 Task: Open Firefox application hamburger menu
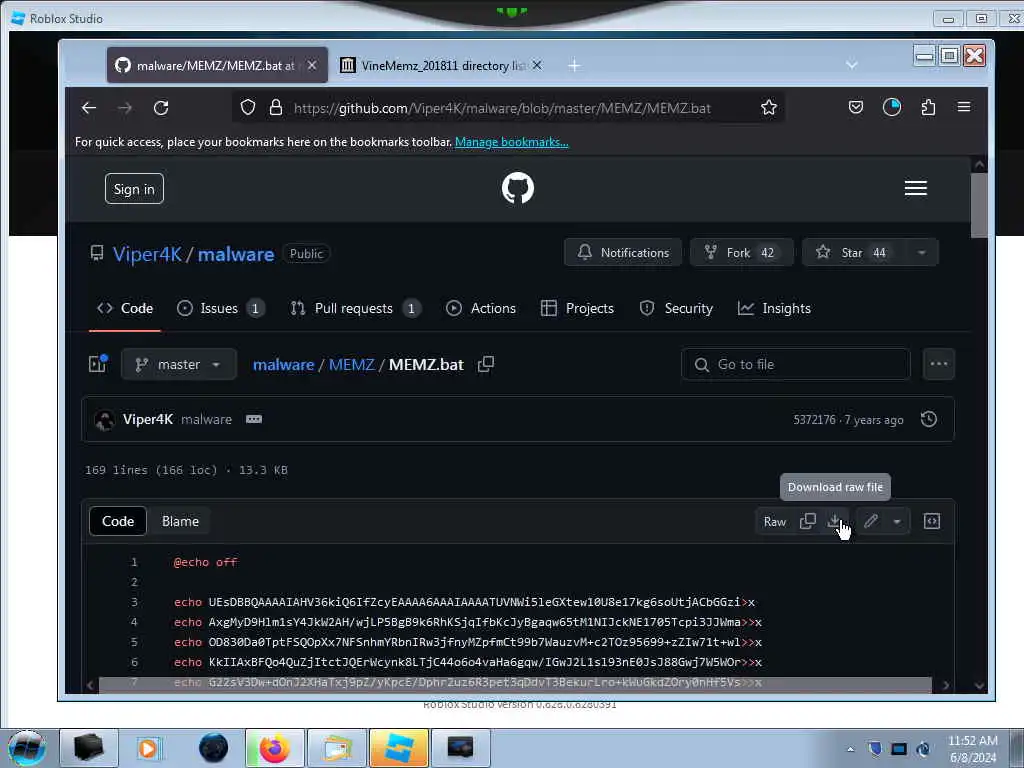tap(964, 107)
